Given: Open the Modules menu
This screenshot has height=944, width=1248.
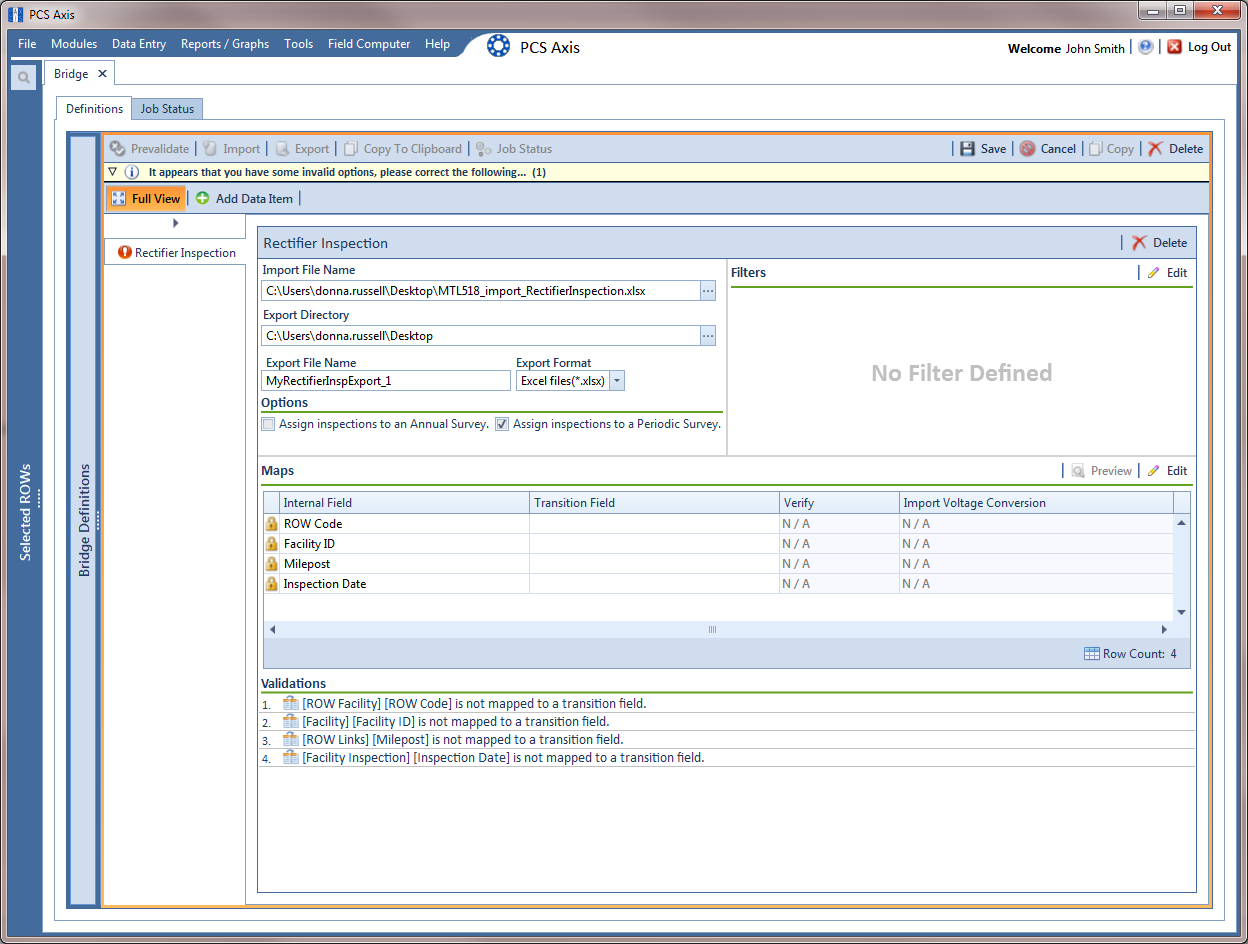Looking at the screenshot, I should click(74, 44).
